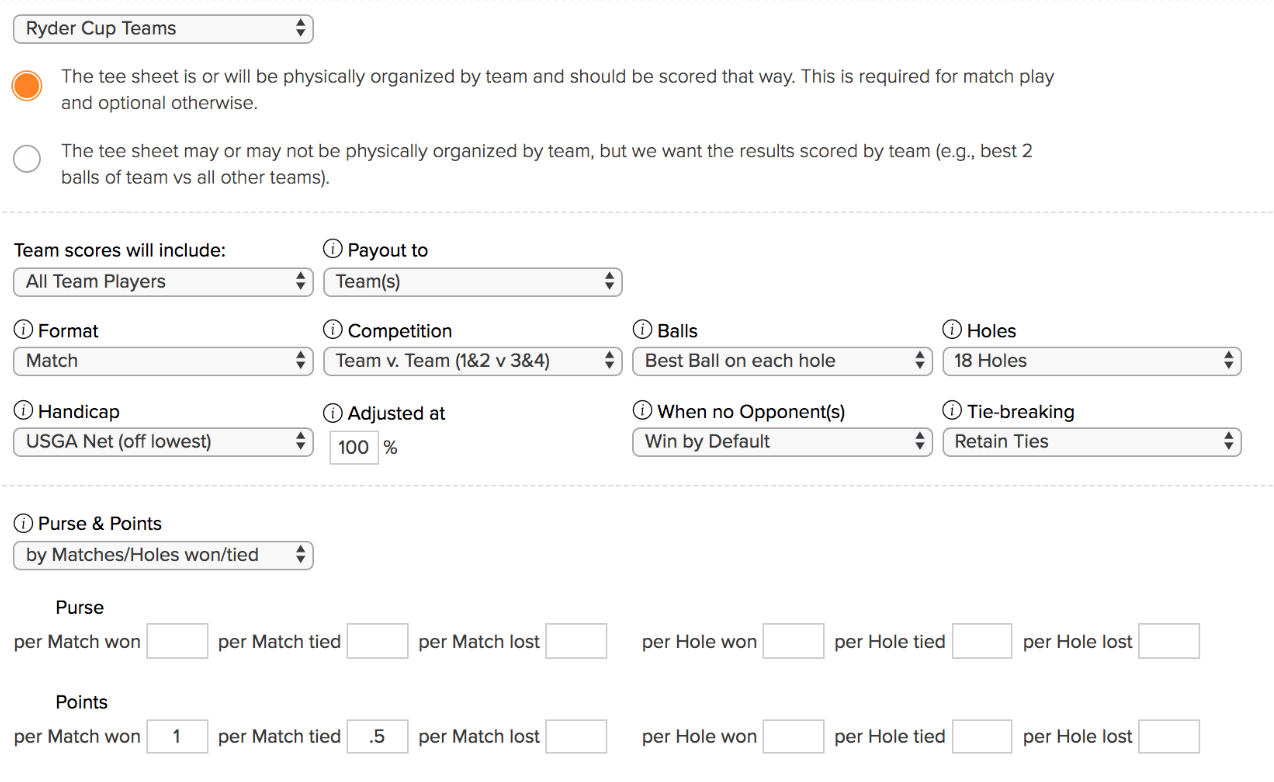Click info icon beside Format label
Viewport: 1274px width, 782px height.
(23, 330)
